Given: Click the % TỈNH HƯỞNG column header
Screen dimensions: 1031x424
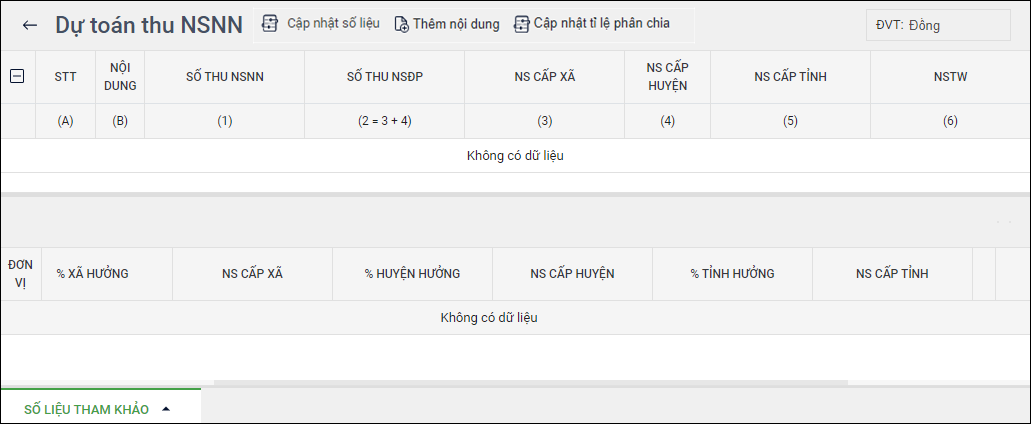Looking at the screenshot, I should [732, 274].
